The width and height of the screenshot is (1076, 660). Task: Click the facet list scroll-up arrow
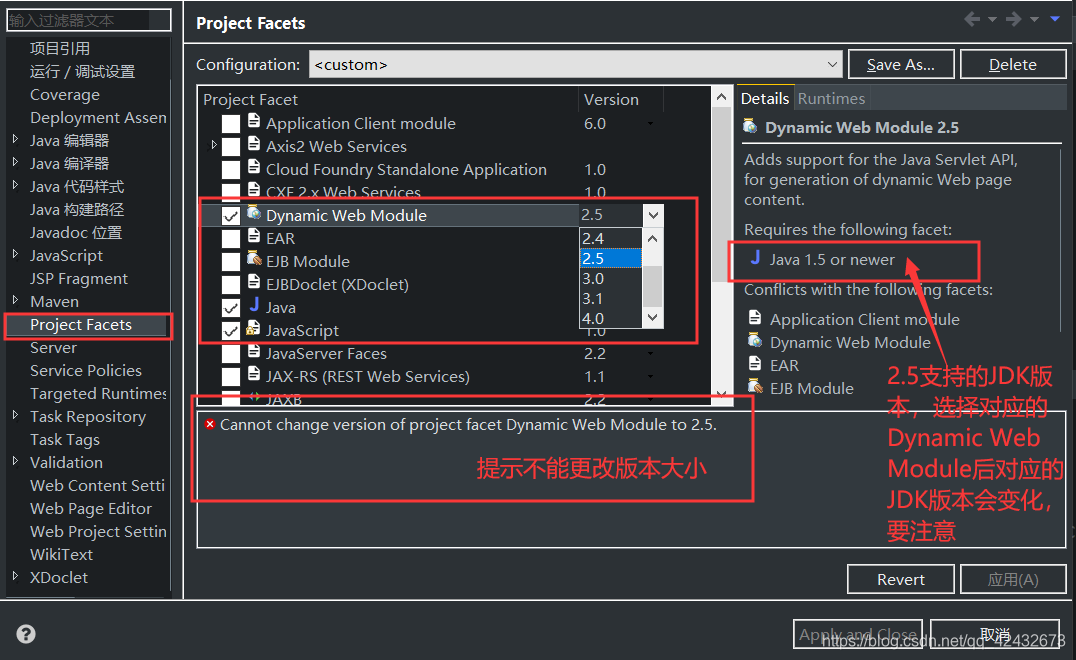tap(721, 97)
